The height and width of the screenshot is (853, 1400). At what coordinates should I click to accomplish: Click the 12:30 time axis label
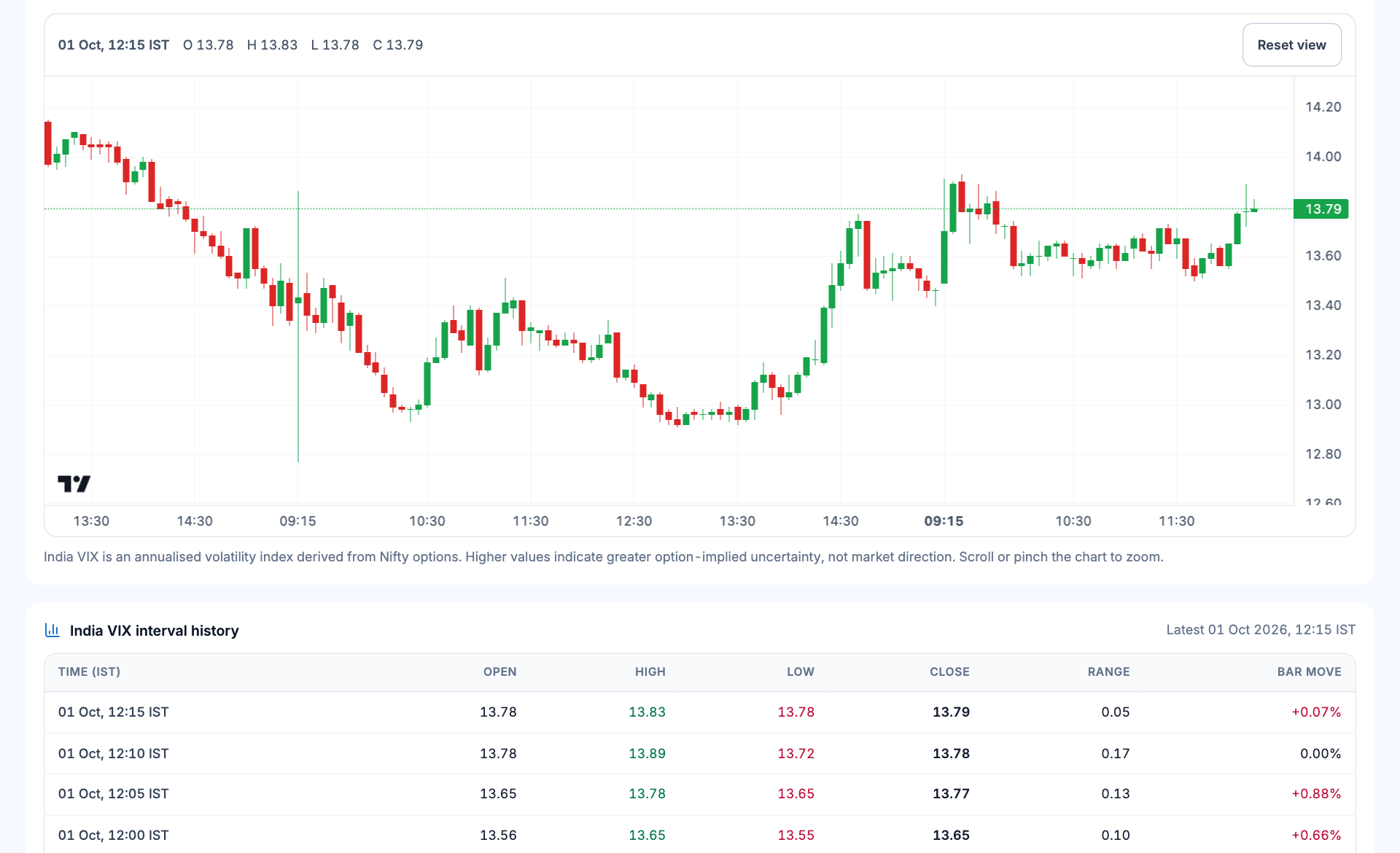[x=634, y=521]
